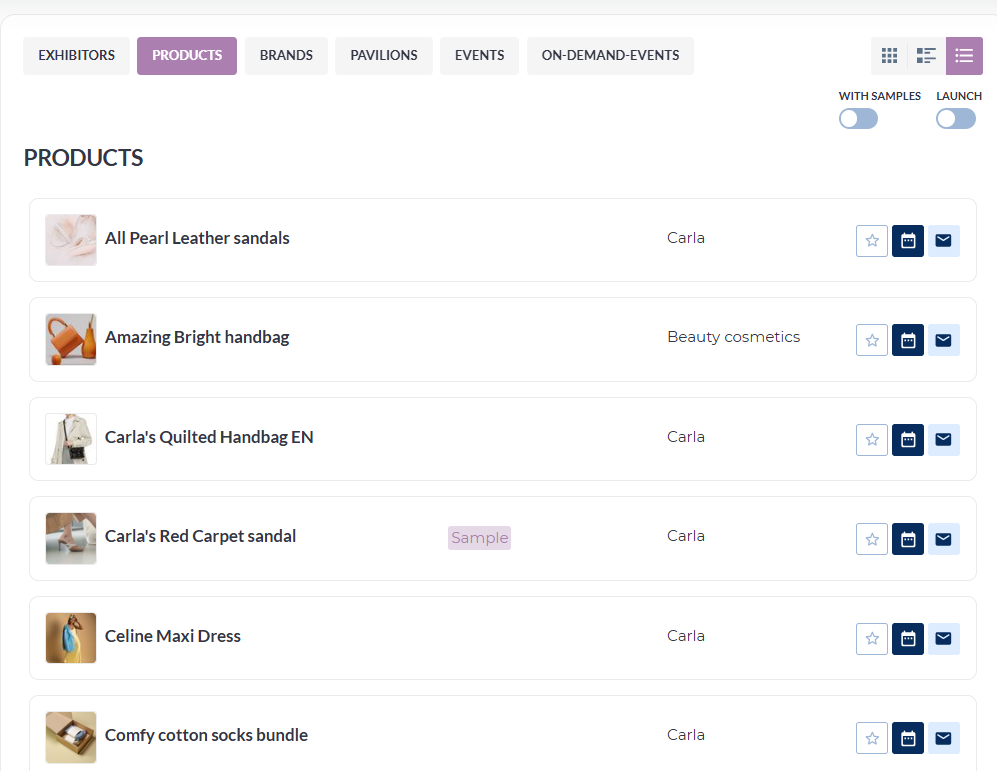Email about Comfy cotton socks bundle
997x771 pixels.
point(944,738)
